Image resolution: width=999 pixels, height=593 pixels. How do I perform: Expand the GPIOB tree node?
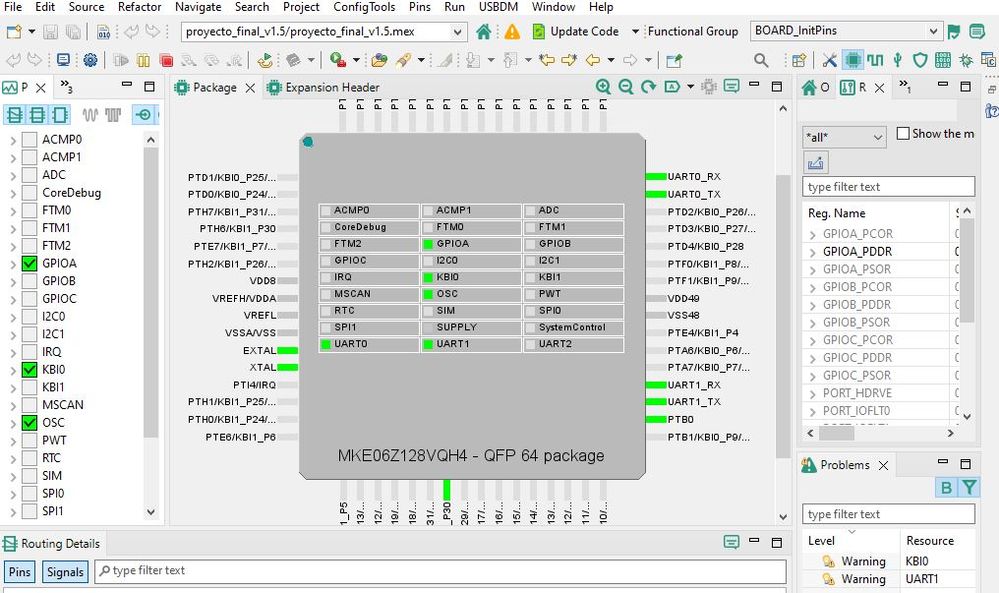[x=13, y=281]
